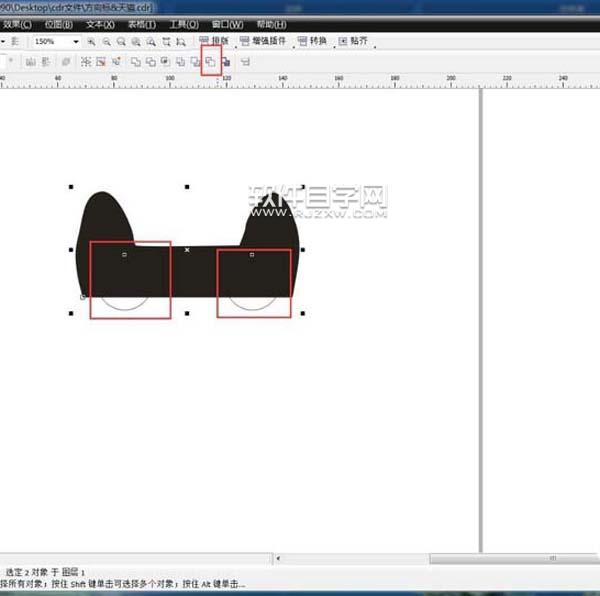600x596 pixels.
Task: Click the zoom out magnifier icon
Action: pyautogui.click(x=106, y=42)
